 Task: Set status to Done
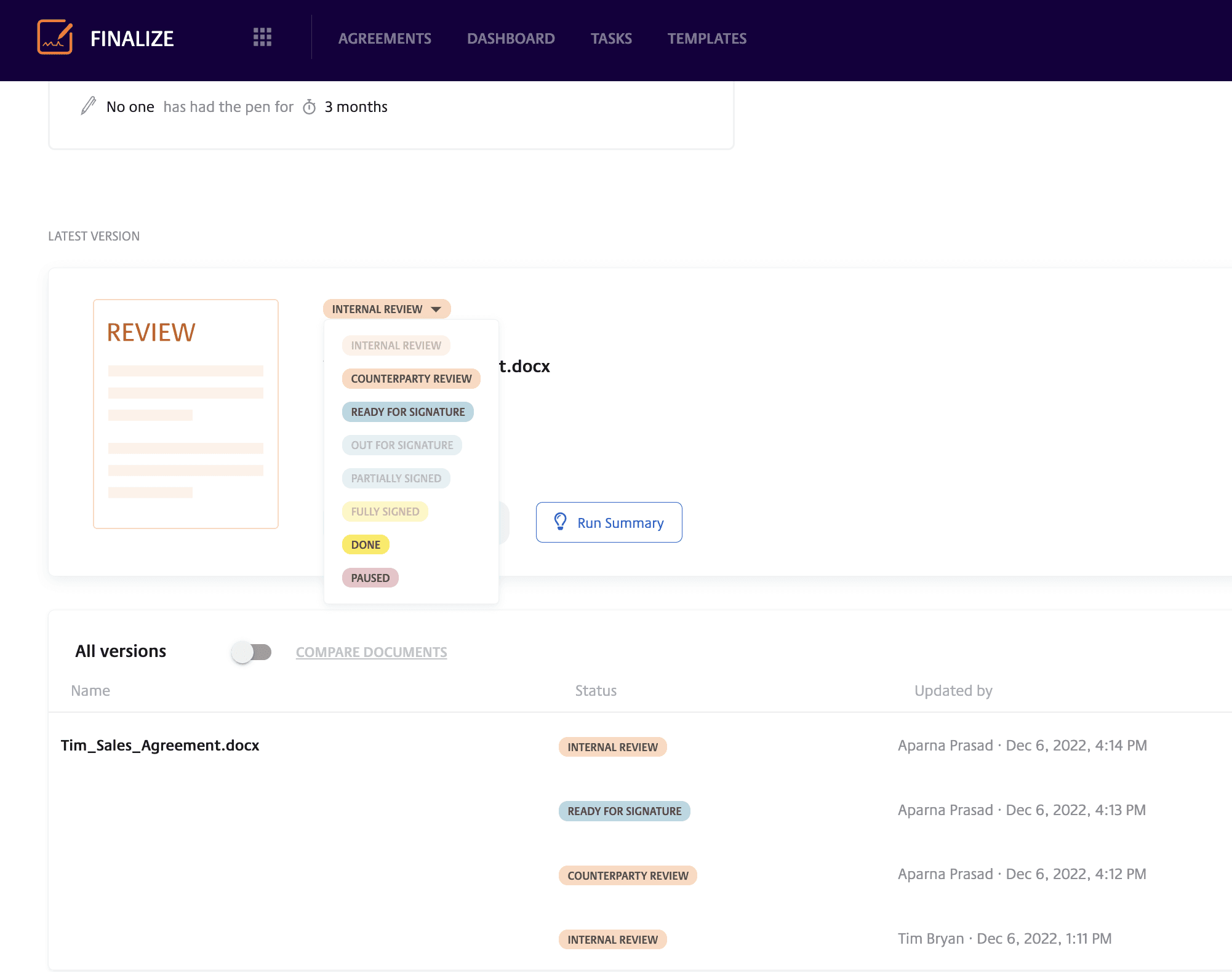pos(366,544)
